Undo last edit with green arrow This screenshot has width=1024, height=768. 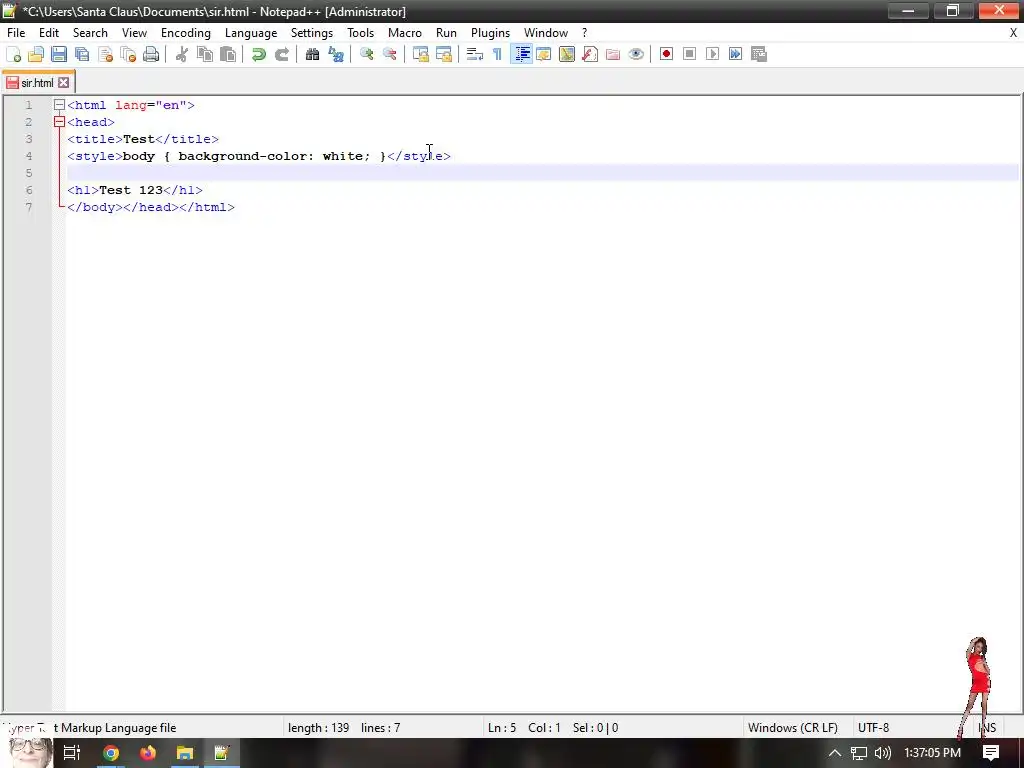[259, 54]
